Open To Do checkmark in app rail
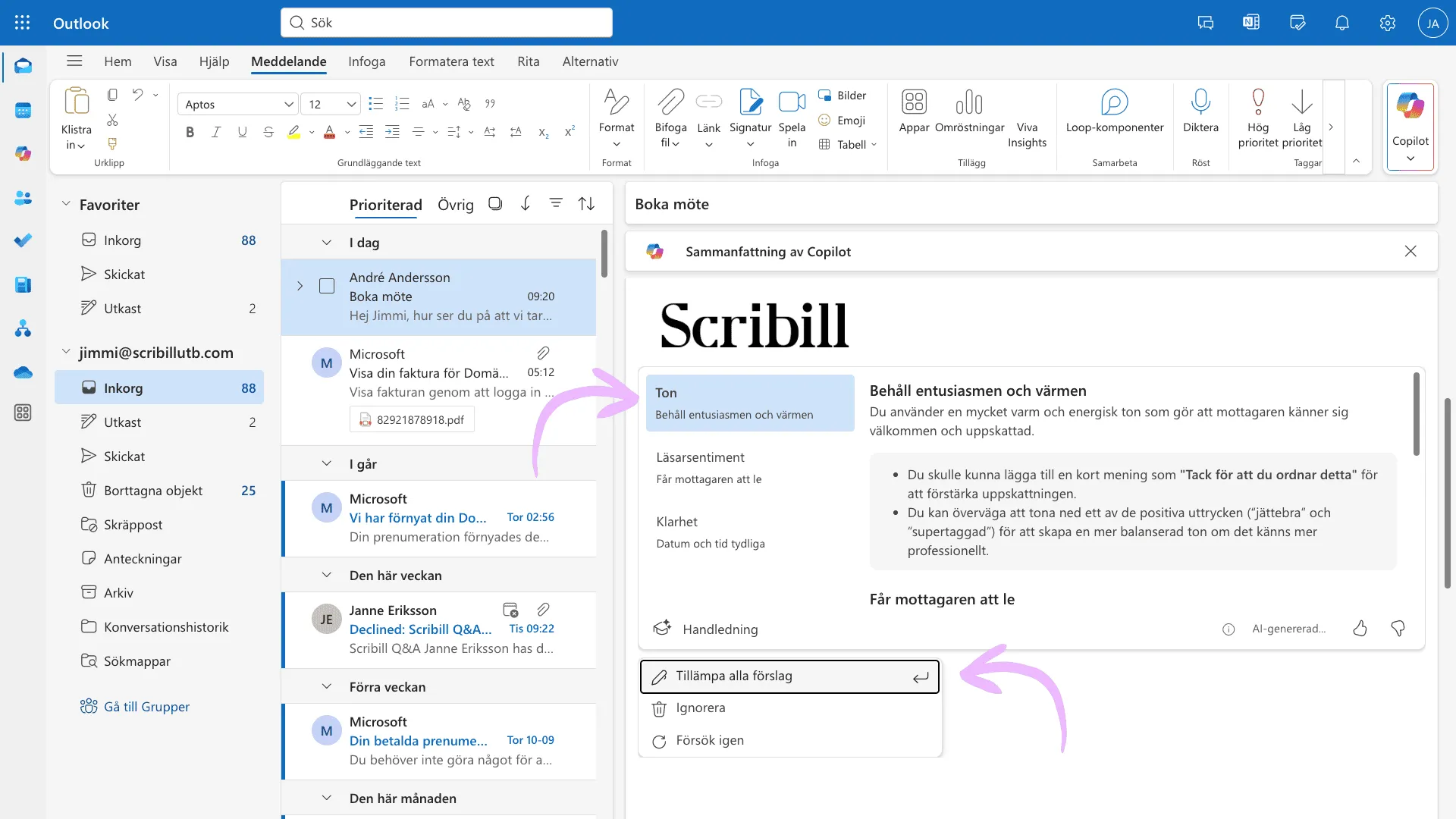The height and width of the screenshot is (819, 1456). 23,241
